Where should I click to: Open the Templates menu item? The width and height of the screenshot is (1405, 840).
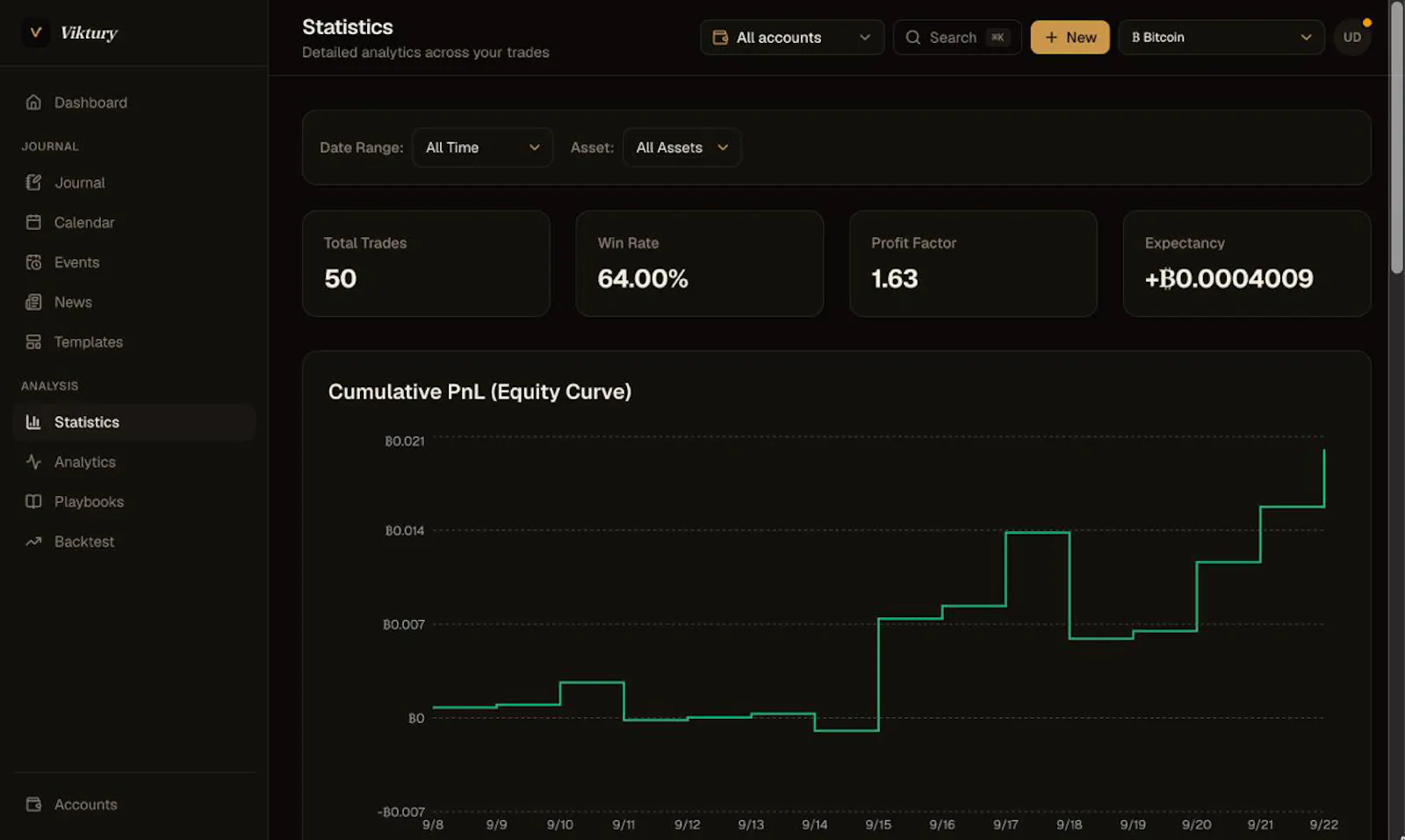pos(134,342)
